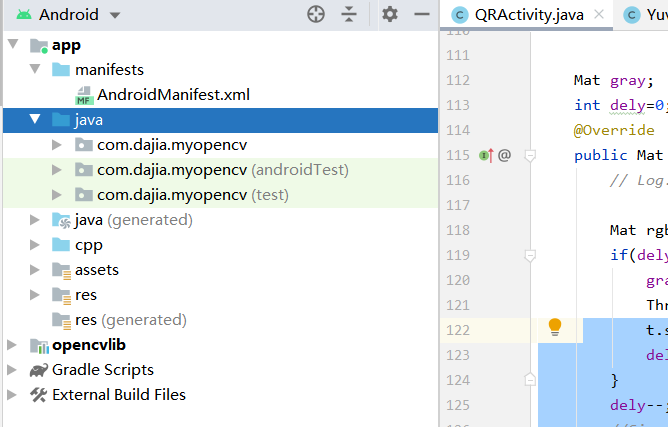Click the External Build Files tools icon
This screenshot has height=427, width=668.
[x=38, y=395]
